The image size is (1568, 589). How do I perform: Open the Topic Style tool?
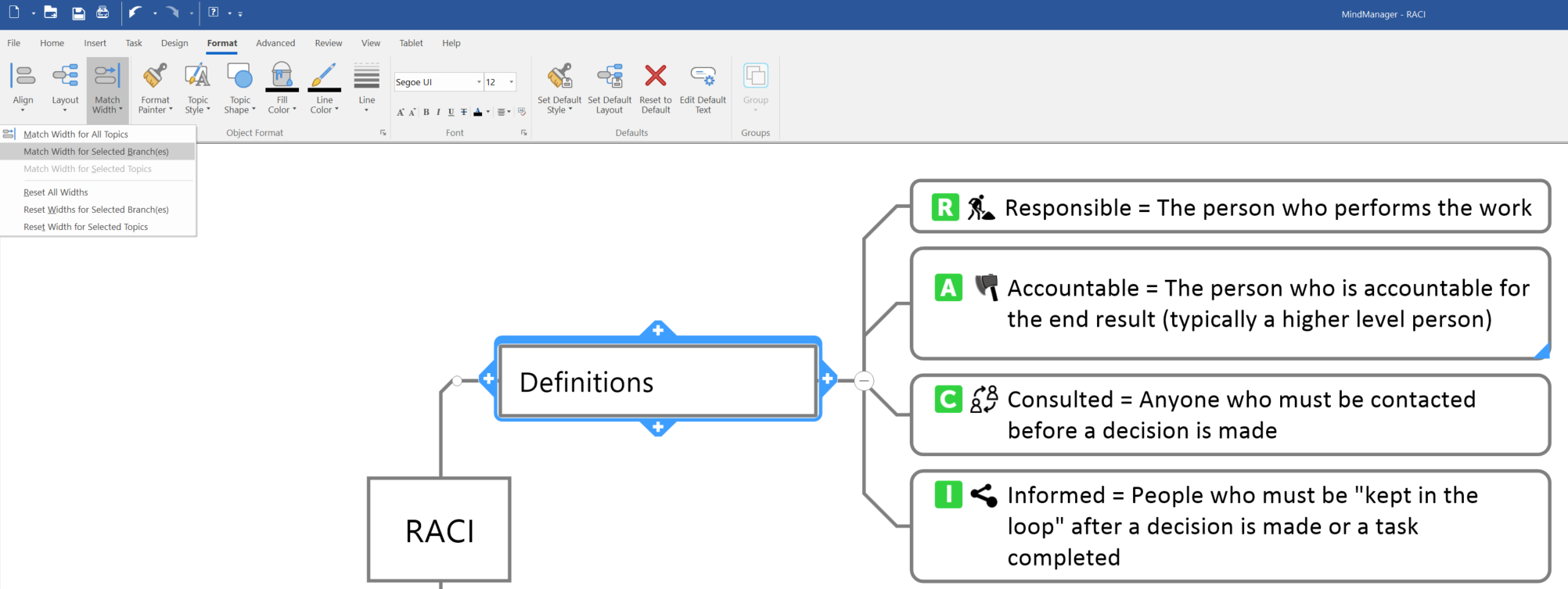point(198,88)
